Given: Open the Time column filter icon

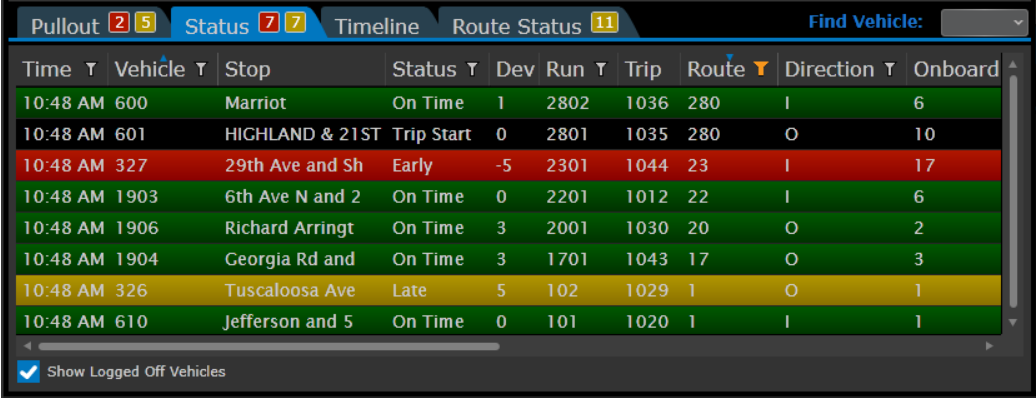Looking at the screenshot, I should point(91,69).
